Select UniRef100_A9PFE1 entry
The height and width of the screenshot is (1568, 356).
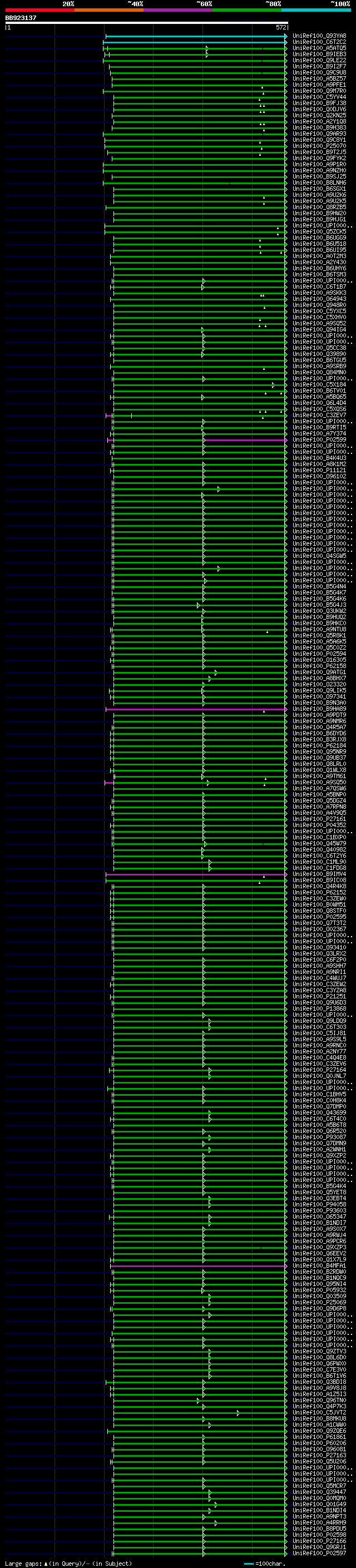tap(319, 85)
